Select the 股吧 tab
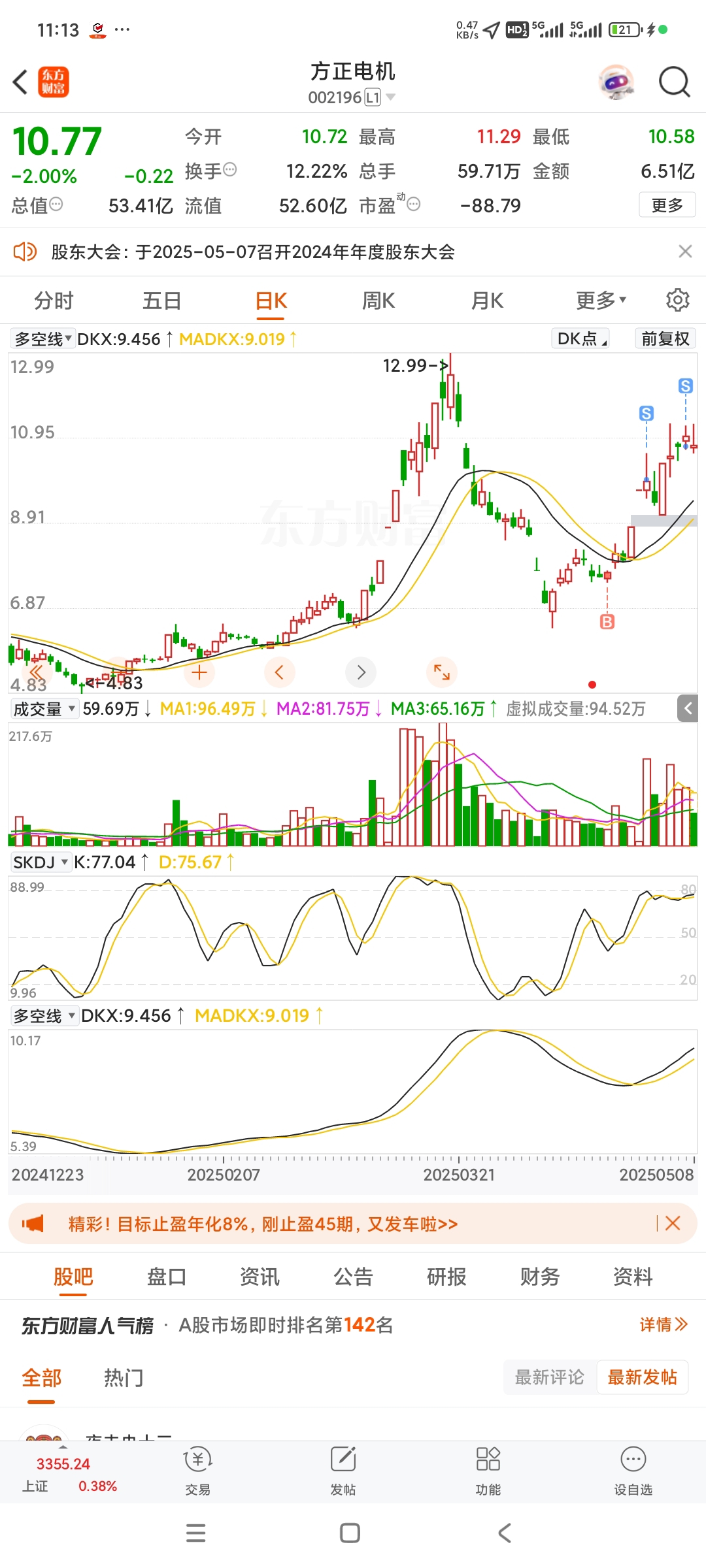The height and width of the screenshot is (1568, 706). 73,1277
